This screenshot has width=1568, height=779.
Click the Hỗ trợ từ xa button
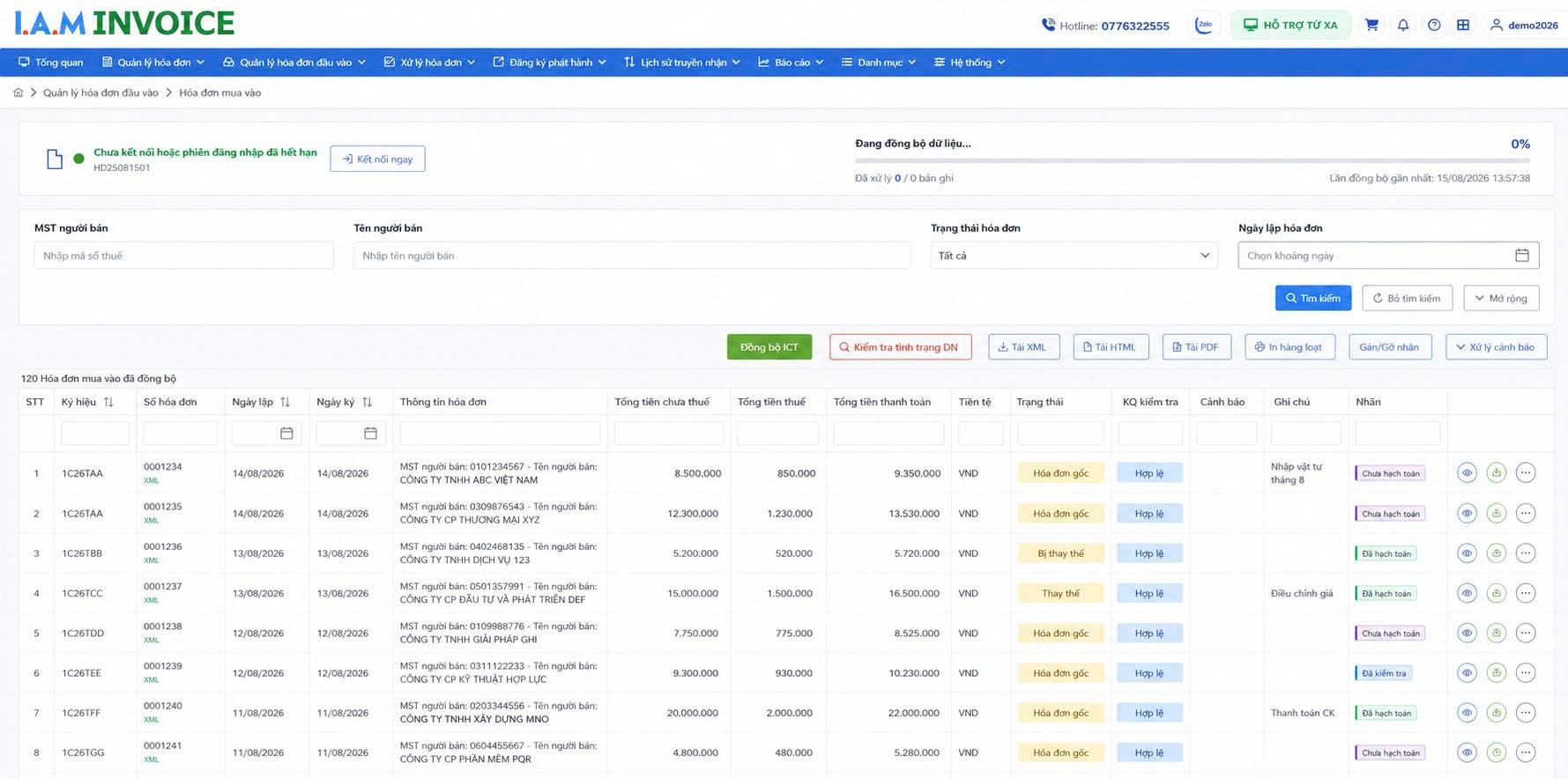point(1290,25)
